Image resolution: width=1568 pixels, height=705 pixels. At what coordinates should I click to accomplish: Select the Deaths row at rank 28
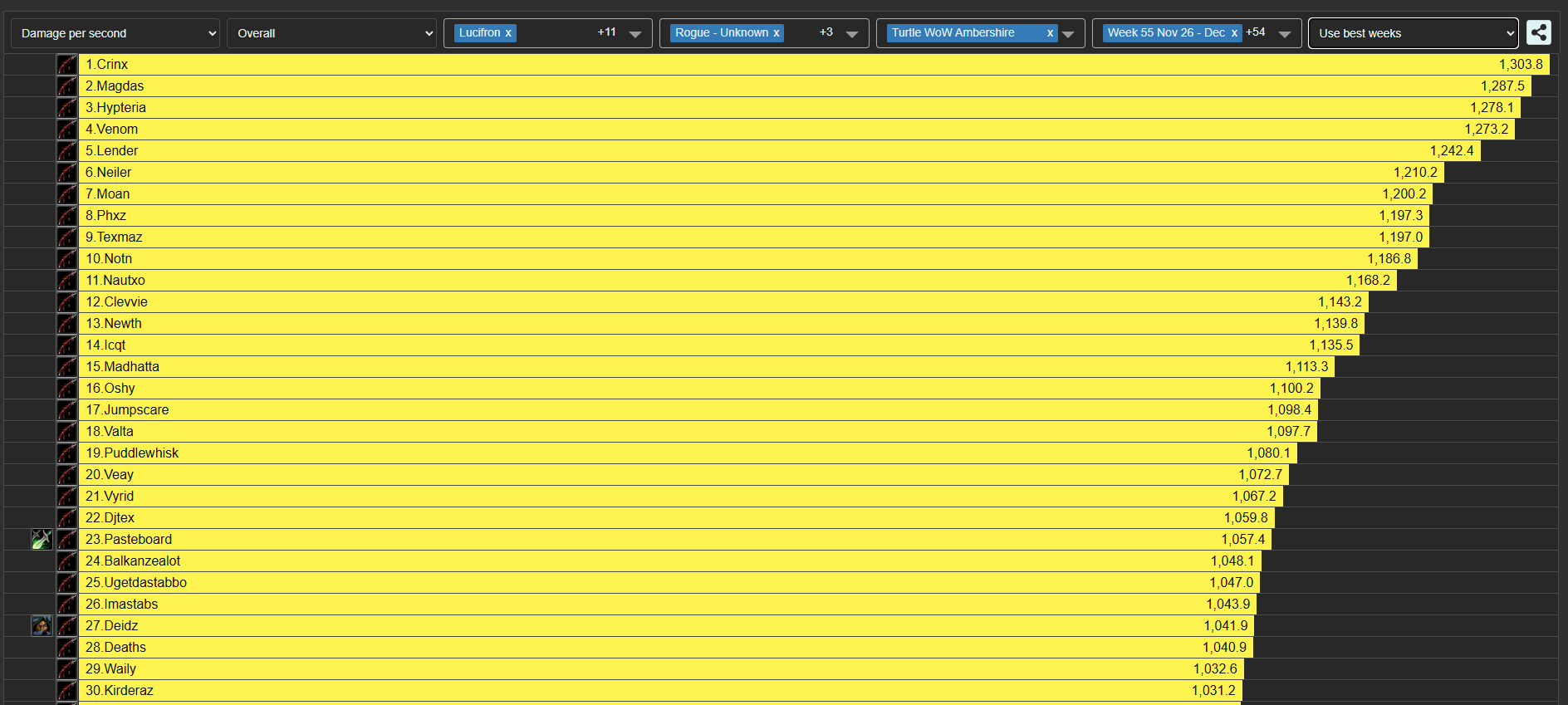(666, 647)
